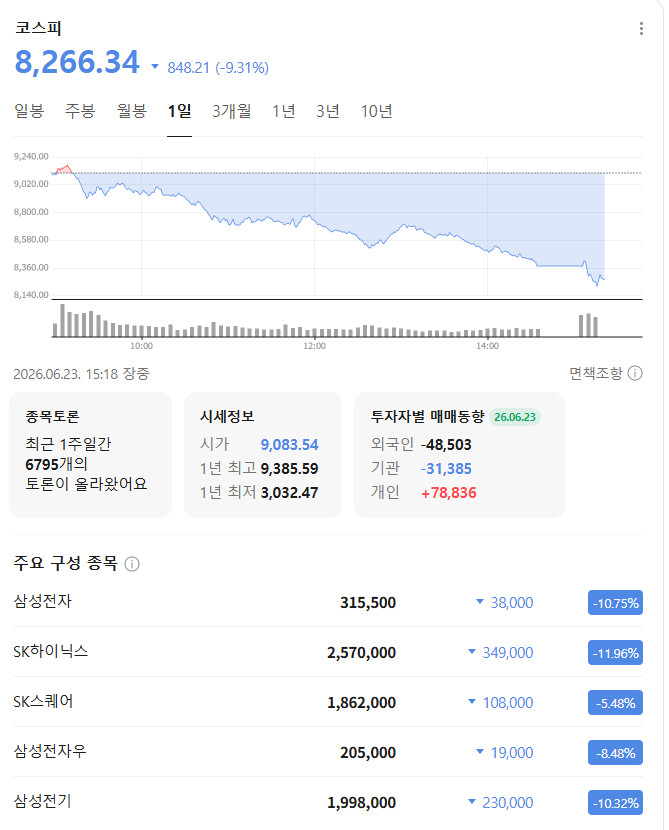This screenshot has height=830, width=669.
Task: Click the 1년 최고 value 9,385.59
Action: tap(290, 468)
